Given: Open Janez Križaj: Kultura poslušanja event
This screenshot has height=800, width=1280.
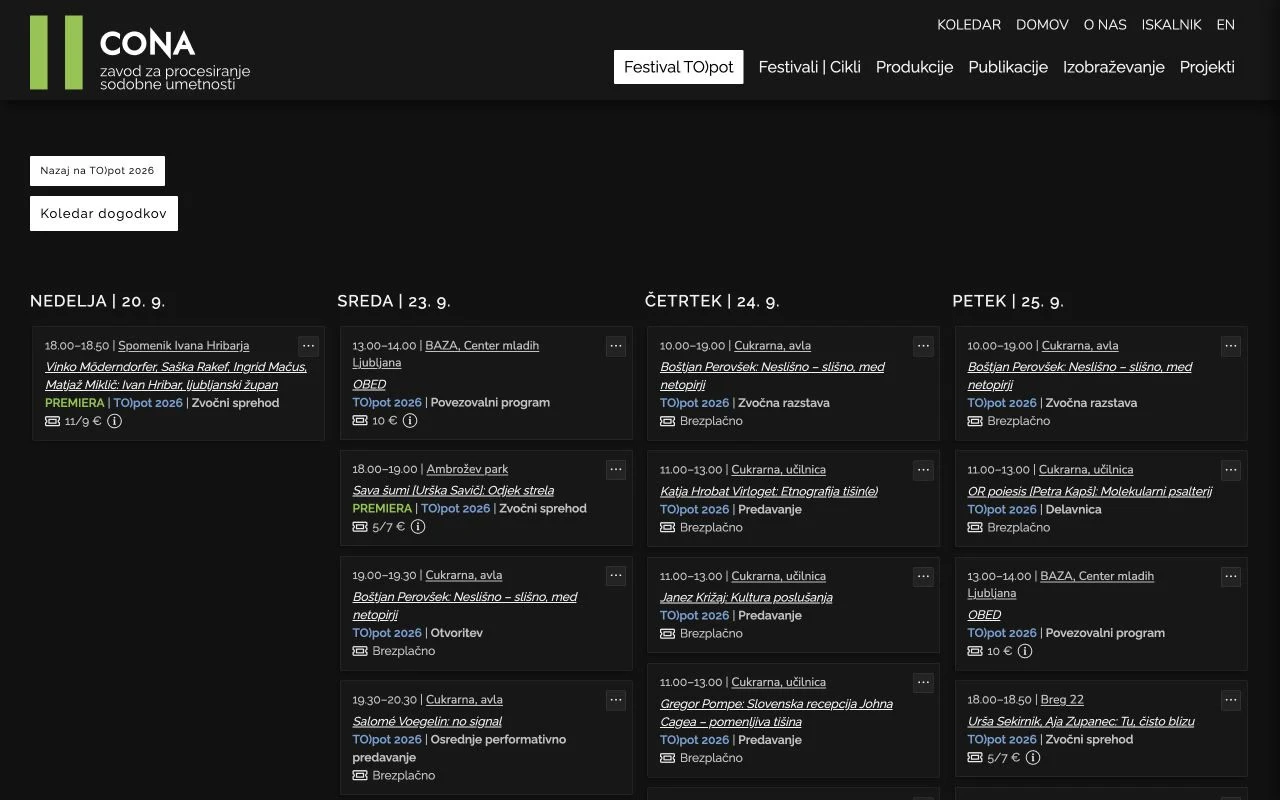Looking at the screenshot, I should 746,597.
